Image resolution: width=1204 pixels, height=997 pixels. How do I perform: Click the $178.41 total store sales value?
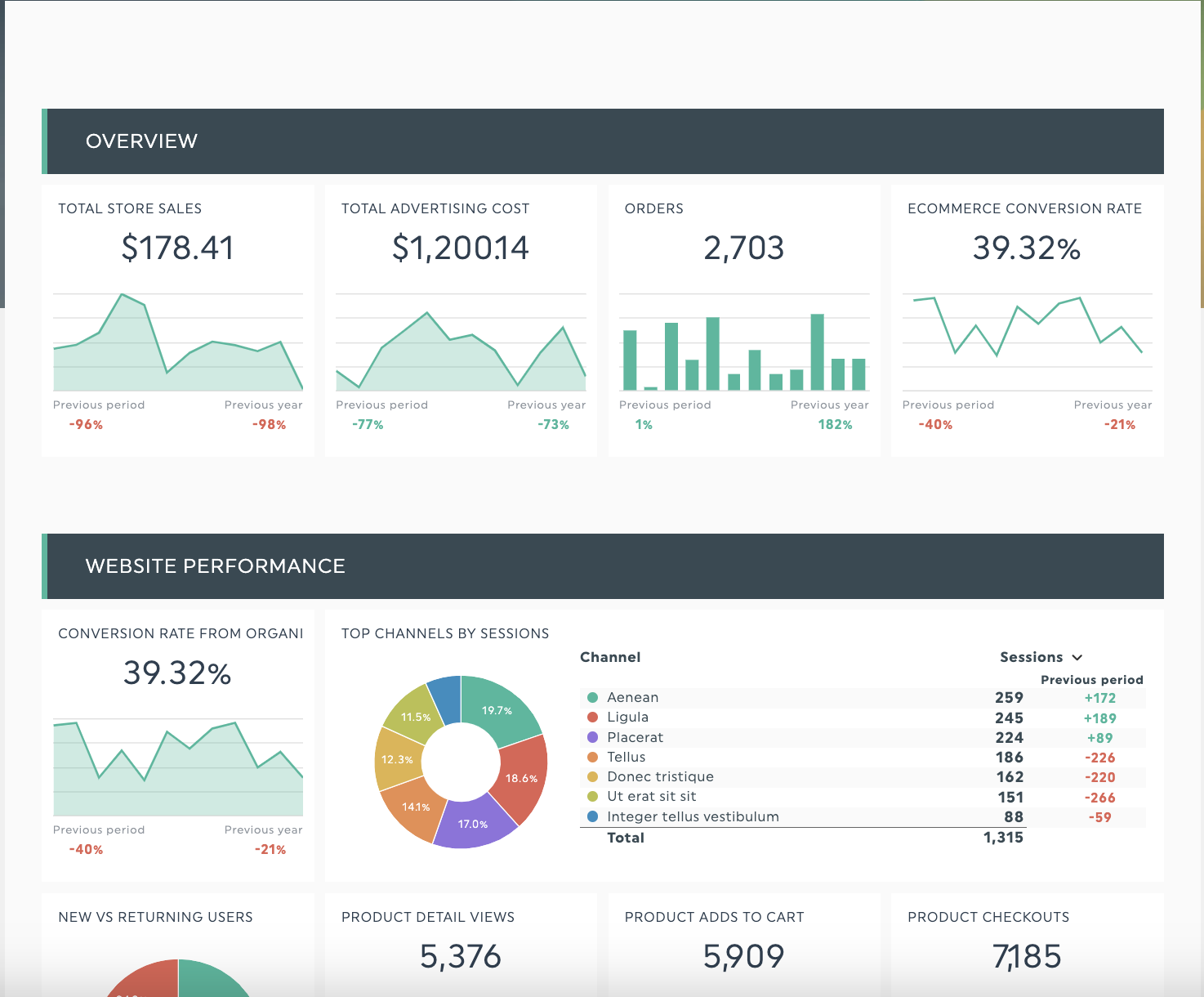pyautogui.click(x=178, y=248)
